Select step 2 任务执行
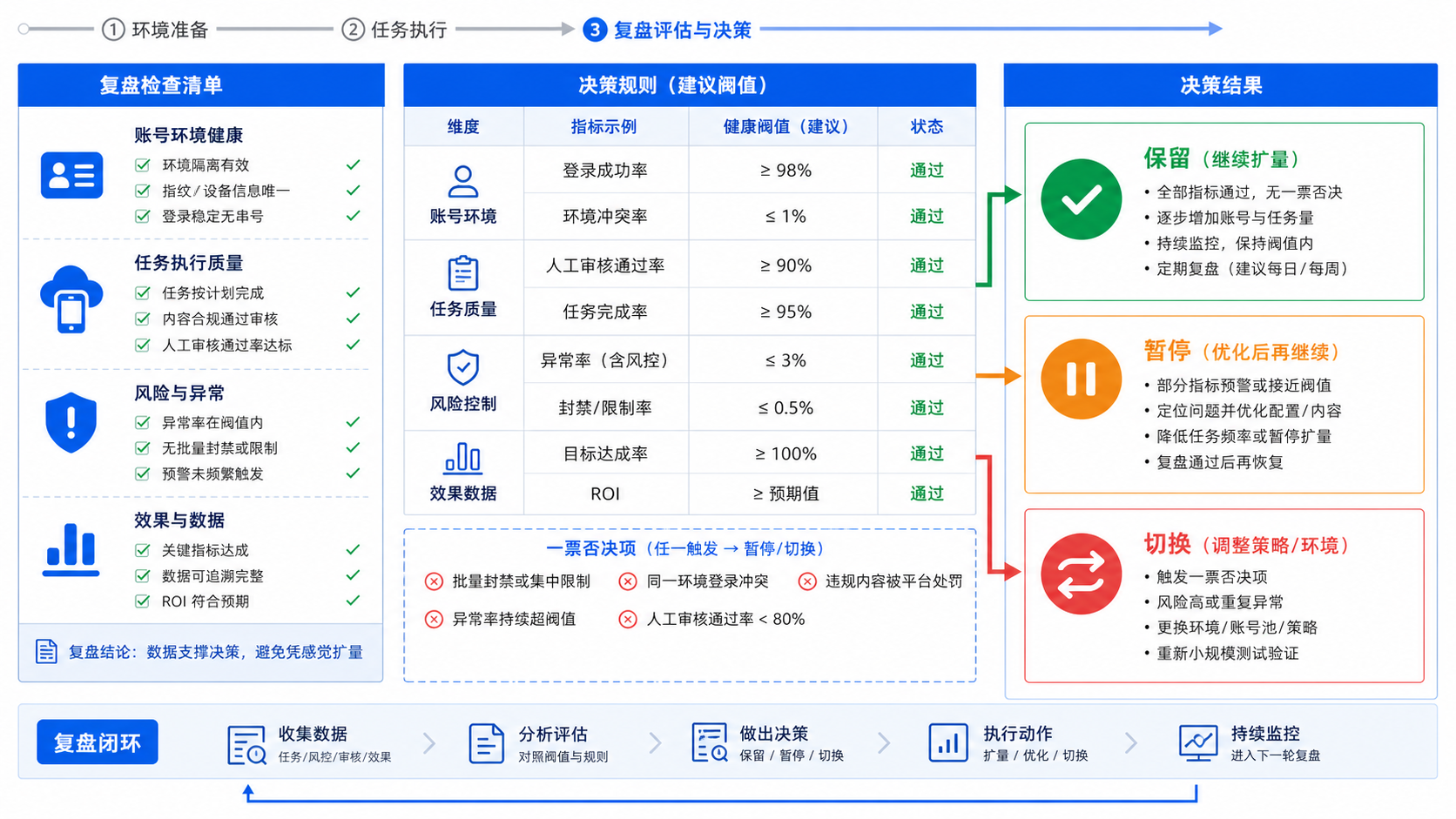Screen dimensions: 1456x819 [394, 30]
